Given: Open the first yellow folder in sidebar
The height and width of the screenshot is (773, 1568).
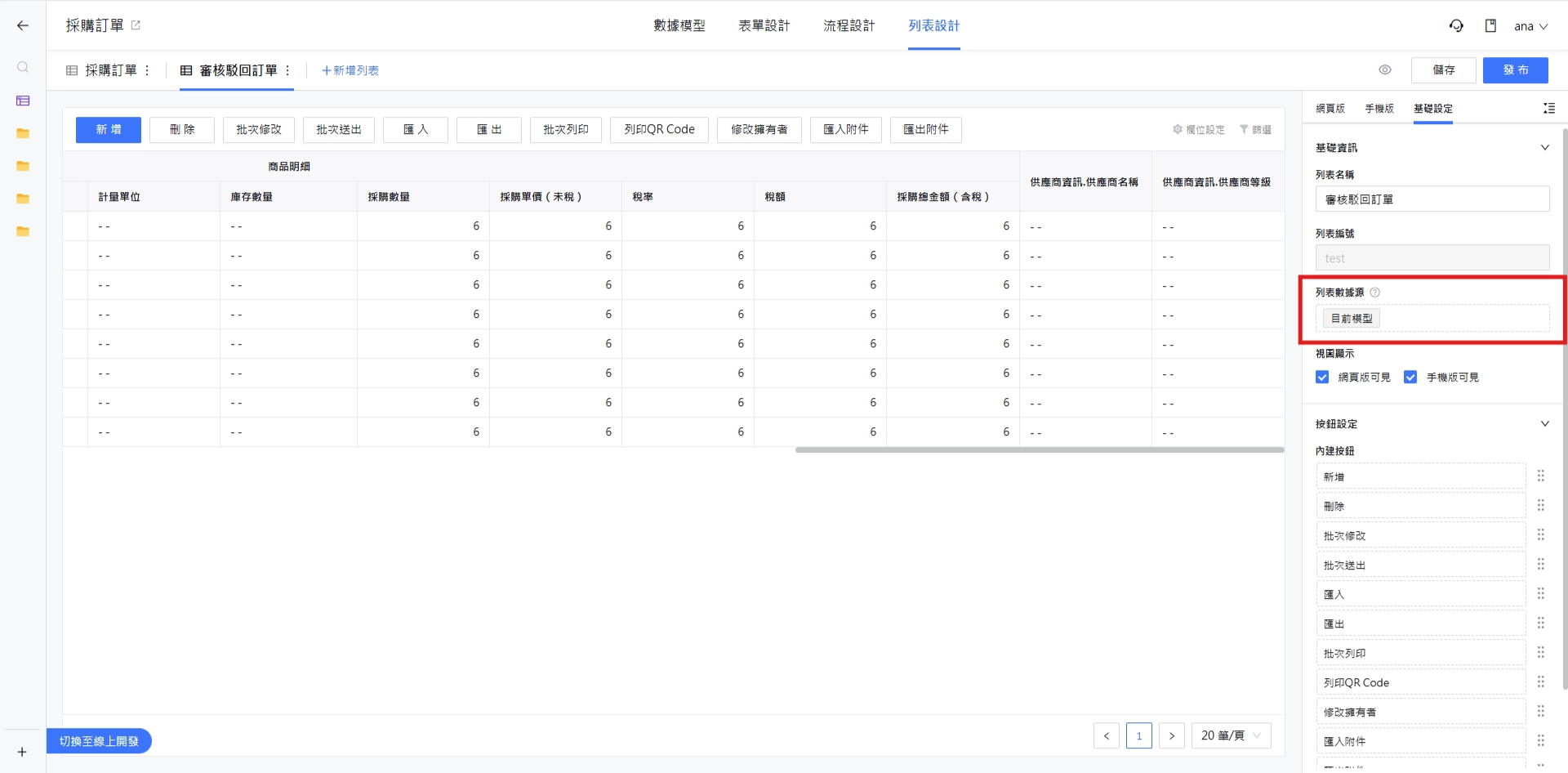Looking at the screenshot, I should 23,133.
